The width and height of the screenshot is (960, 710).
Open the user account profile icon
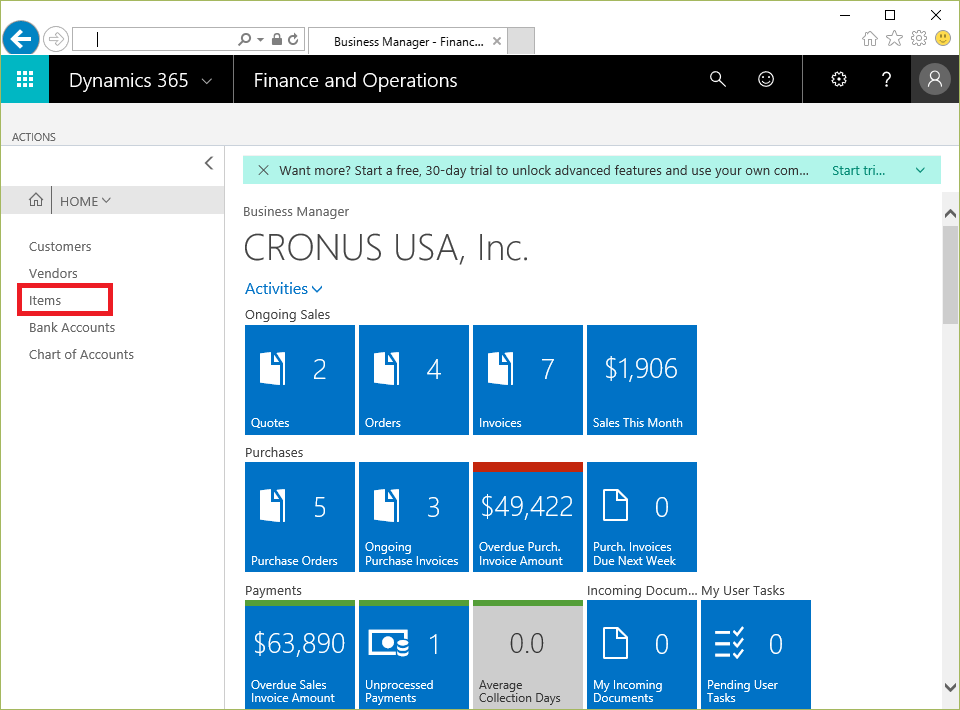(x=934, y=79)
